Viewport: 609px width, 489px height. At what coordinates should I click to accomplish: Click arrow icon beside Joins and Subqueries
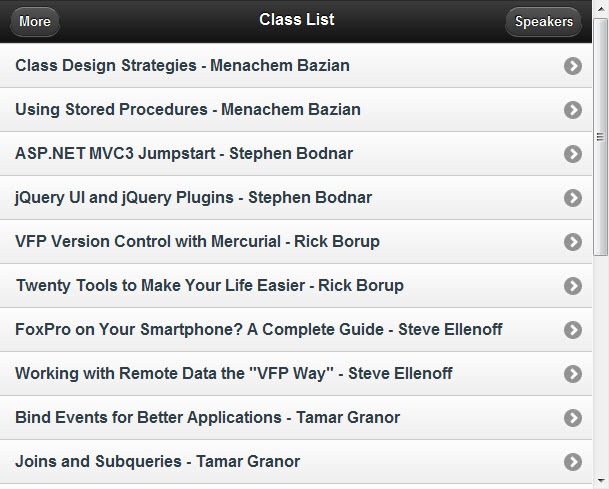[x=573, y=462]
